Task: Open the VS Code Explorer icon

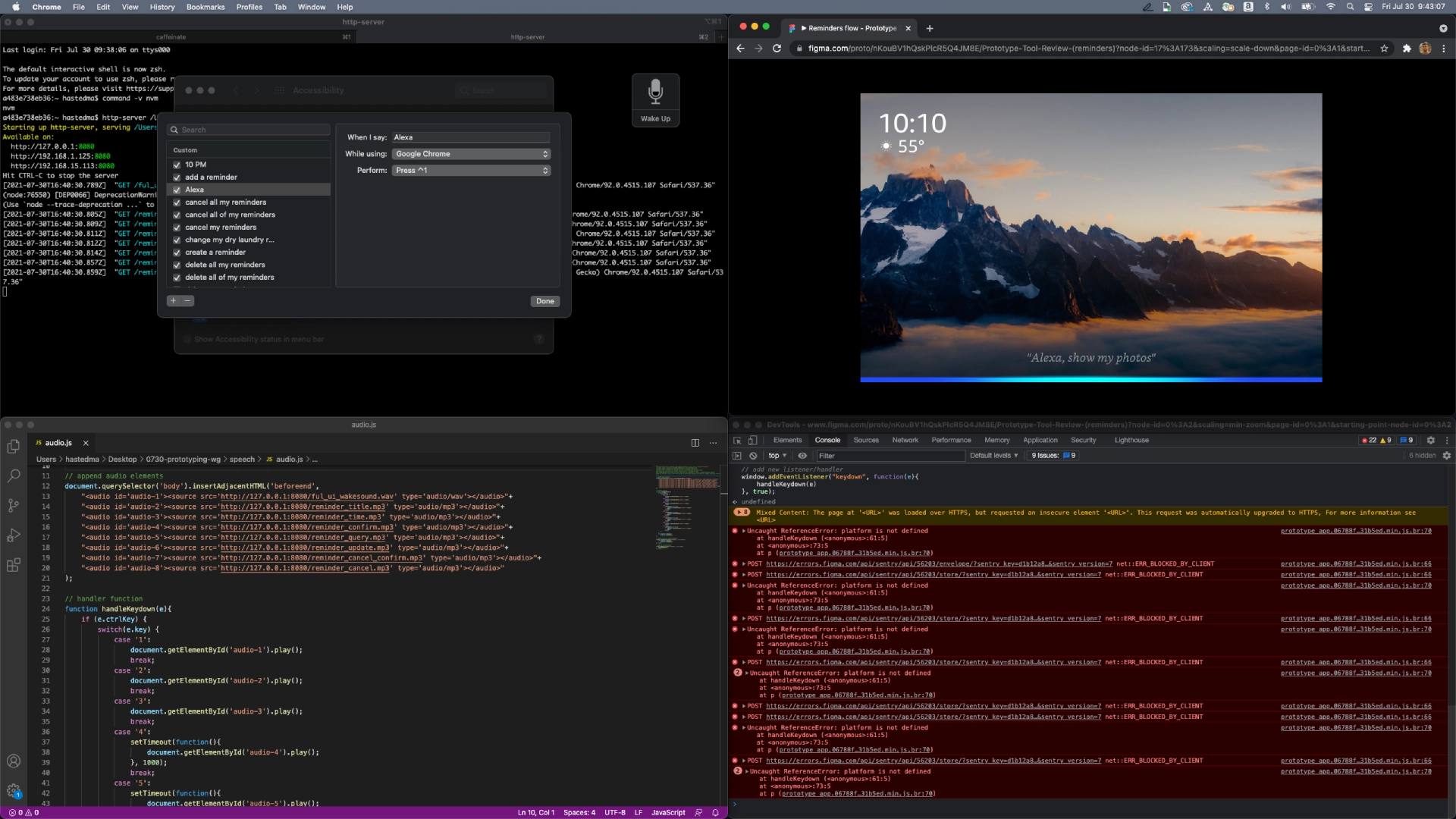Action: [13, 447]
